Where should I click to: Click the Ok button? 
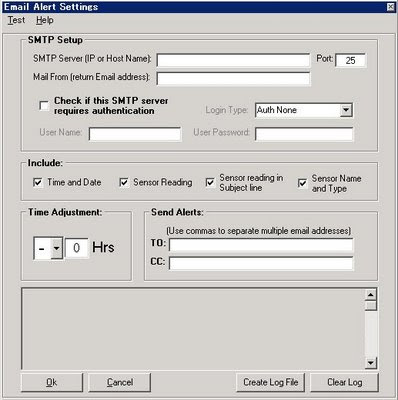[x=52, y=382]
